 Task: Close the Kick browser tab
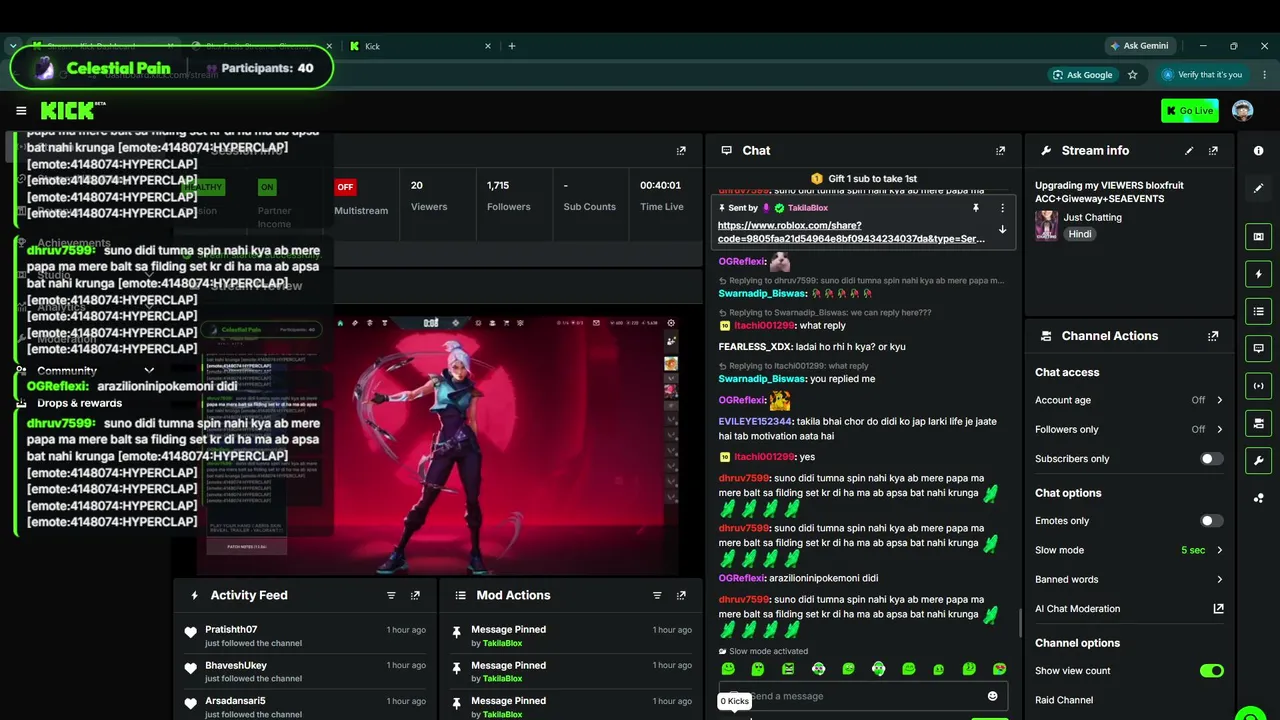pyautogui.click(x=489, y=46)
